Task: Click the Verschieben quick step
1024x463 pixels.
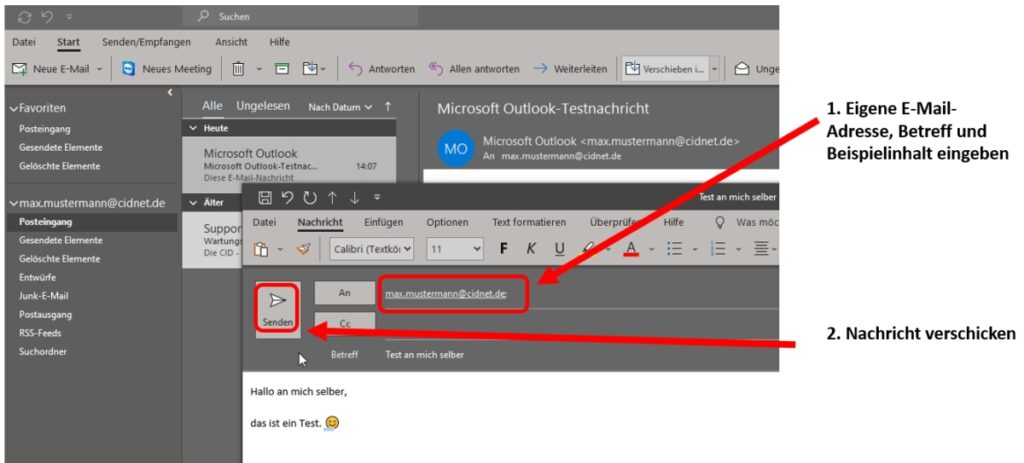Action: tap(664, 69)
